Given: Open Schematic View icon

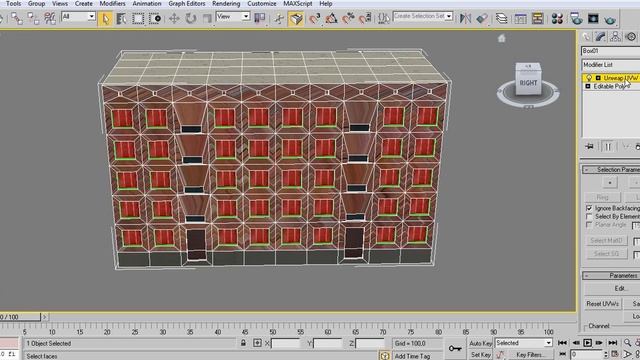Looking at the screenshot, I should [x=537, y=18].
